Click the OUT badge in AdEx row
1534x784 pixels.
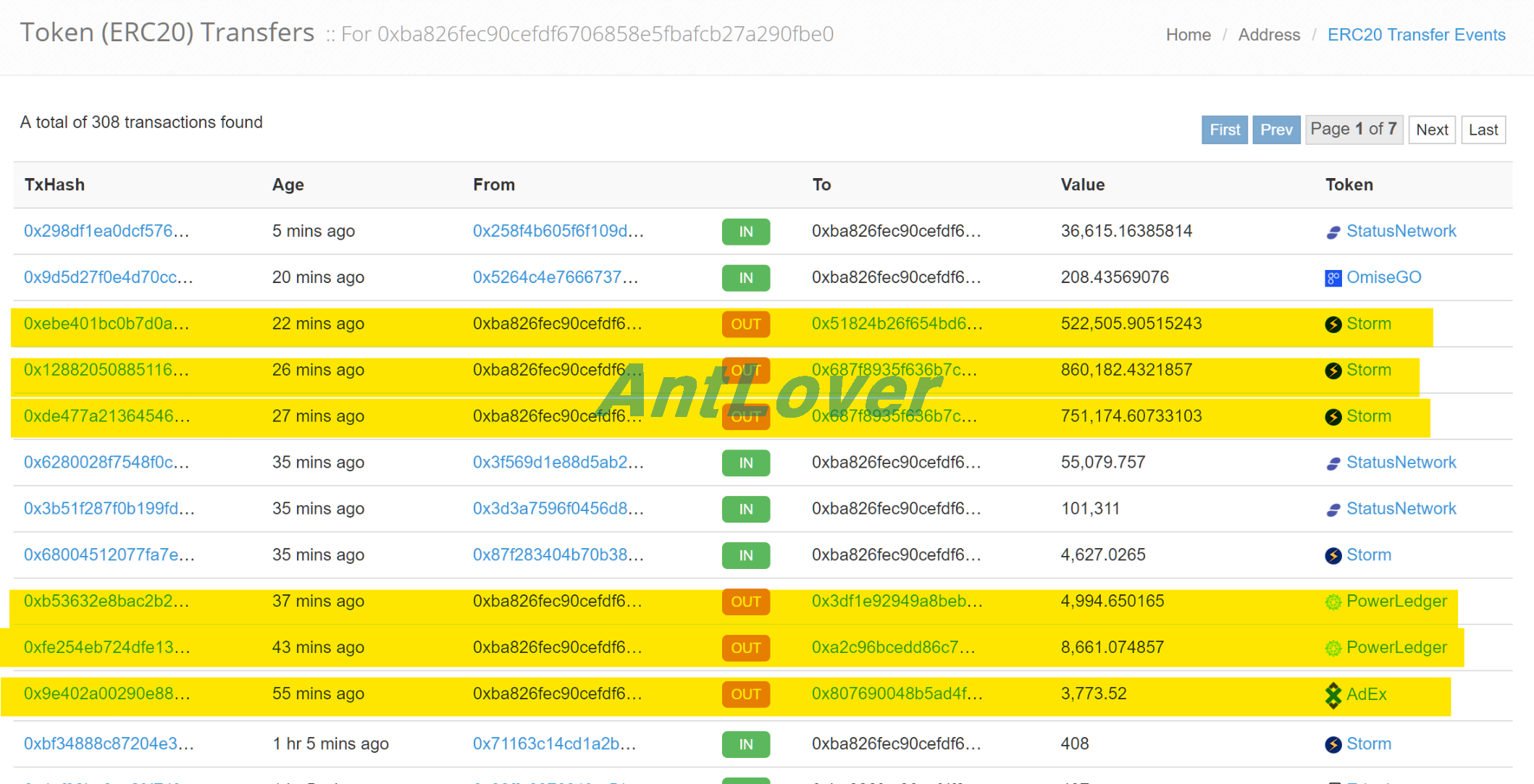tap(745, 694)
